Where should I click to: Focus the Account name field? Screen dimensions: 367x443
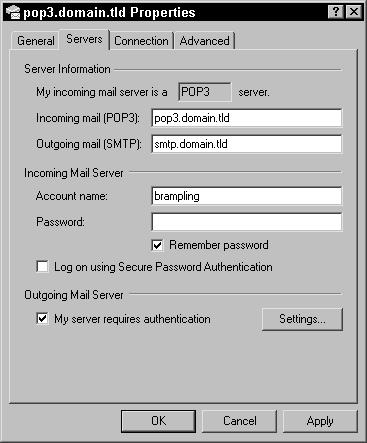246,196
